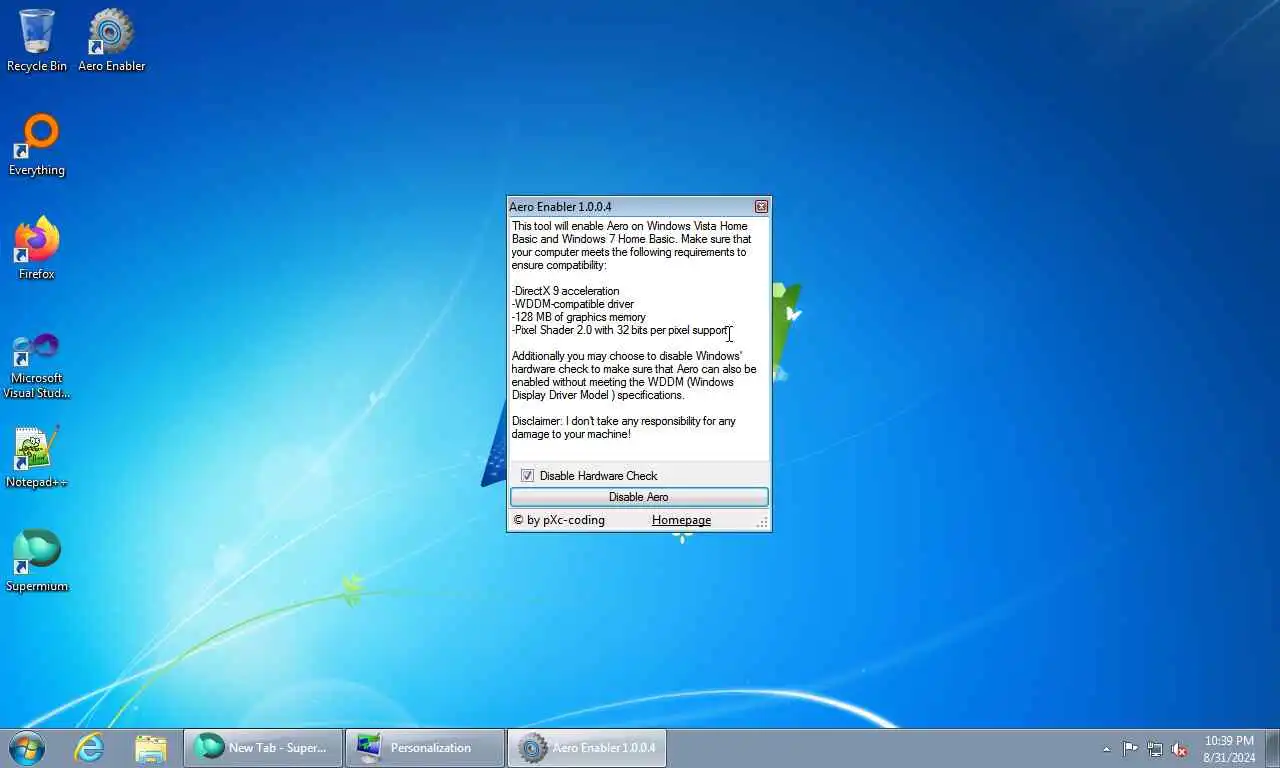Select the Firefox desktop shortcut
Viewport: 1280px width, 768px height.
[37, 248]
